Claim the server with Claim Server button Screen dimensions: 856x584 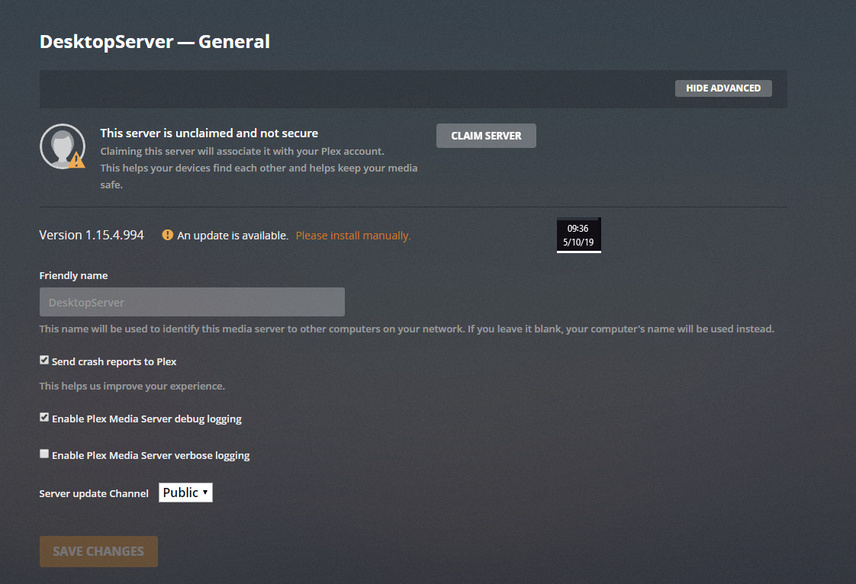(x=486, y=136)
